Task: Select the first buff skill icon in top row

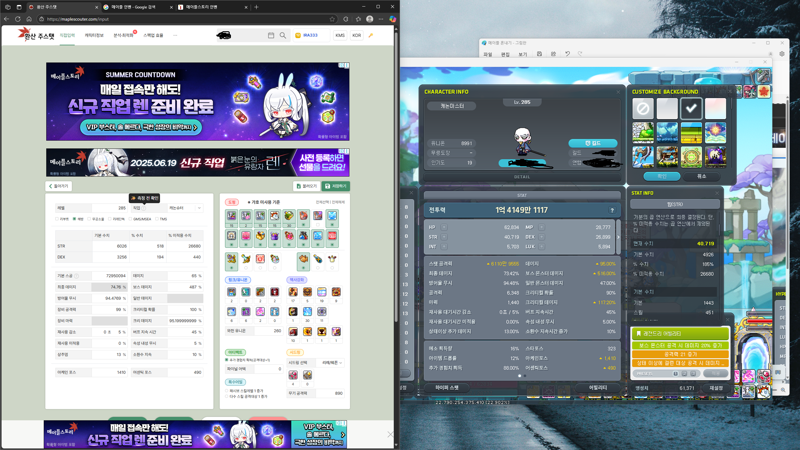Action: (232, 216)
